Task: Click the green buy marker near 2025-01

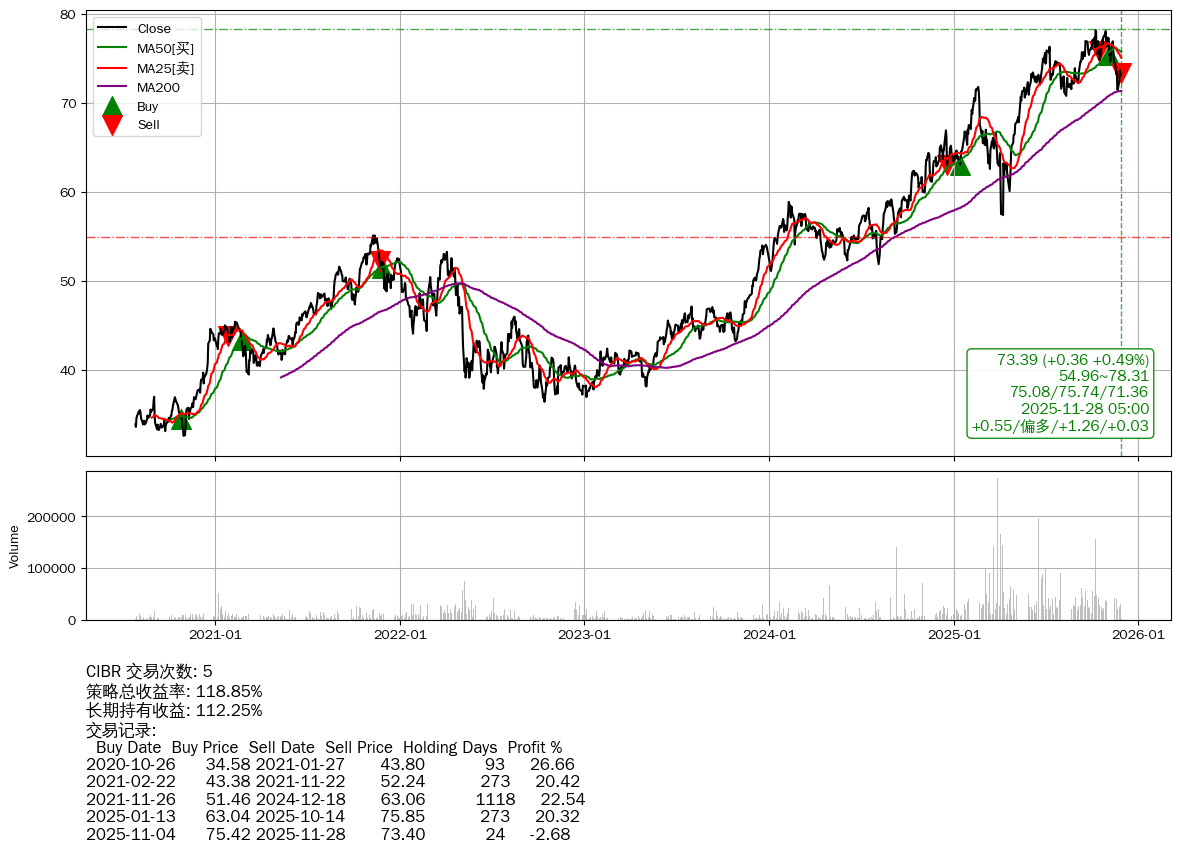Action: [960, 165]
